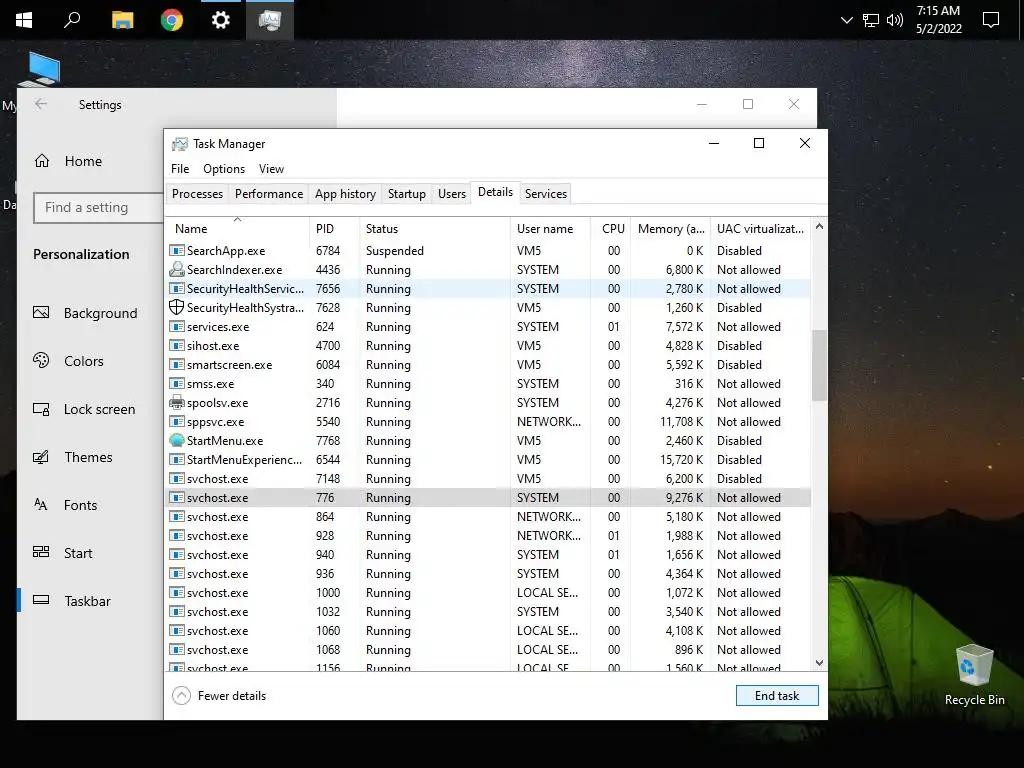Click the sppsvc.exe process icon

176,422
